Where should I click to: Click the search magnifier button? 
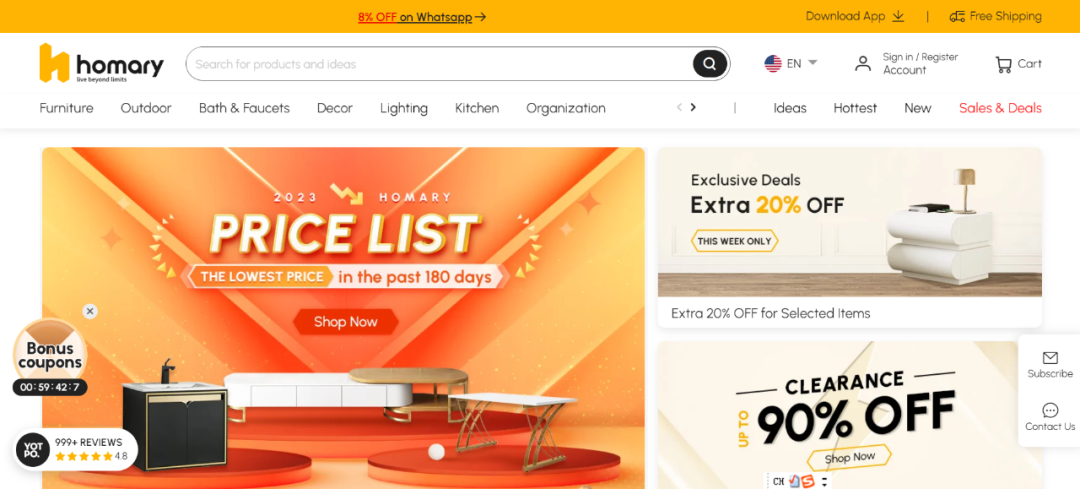[709, 64]
